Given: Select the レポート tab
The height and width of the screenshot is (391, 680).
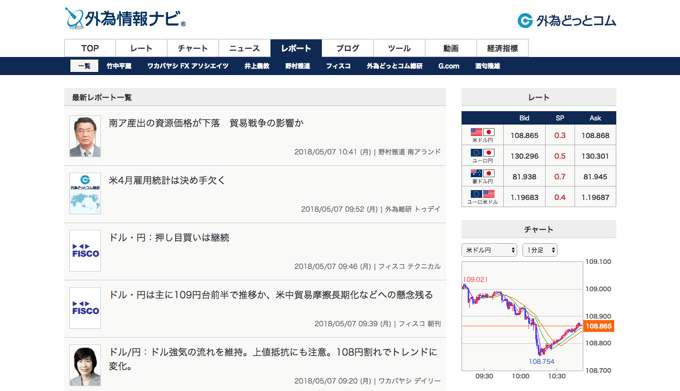Looking at the screenshot, I should click(x=296, y=48).
